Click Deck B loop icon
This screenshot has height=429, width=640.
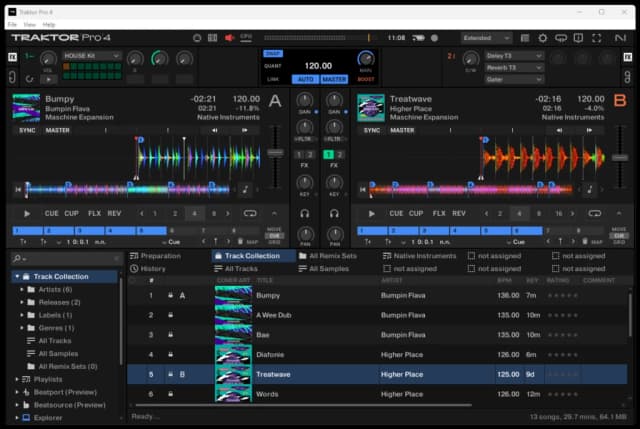595,213
